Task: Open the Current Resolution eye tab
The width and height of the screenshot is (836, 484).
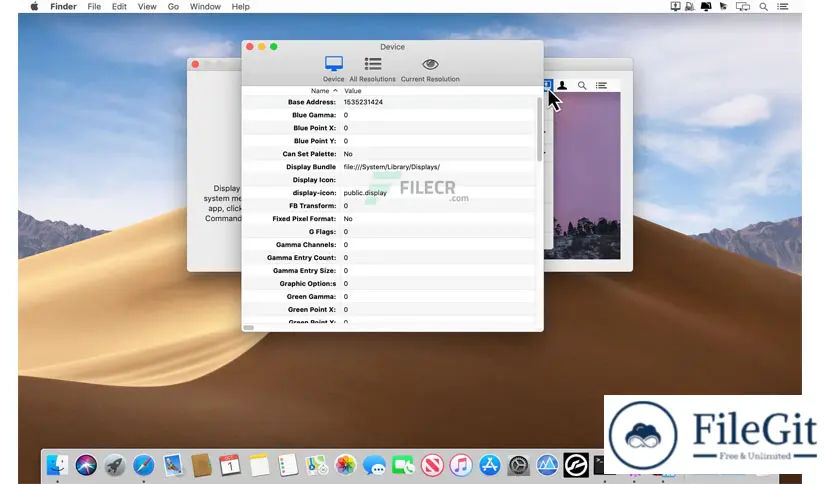Action: pyautogui.click(x=430, y=69)
